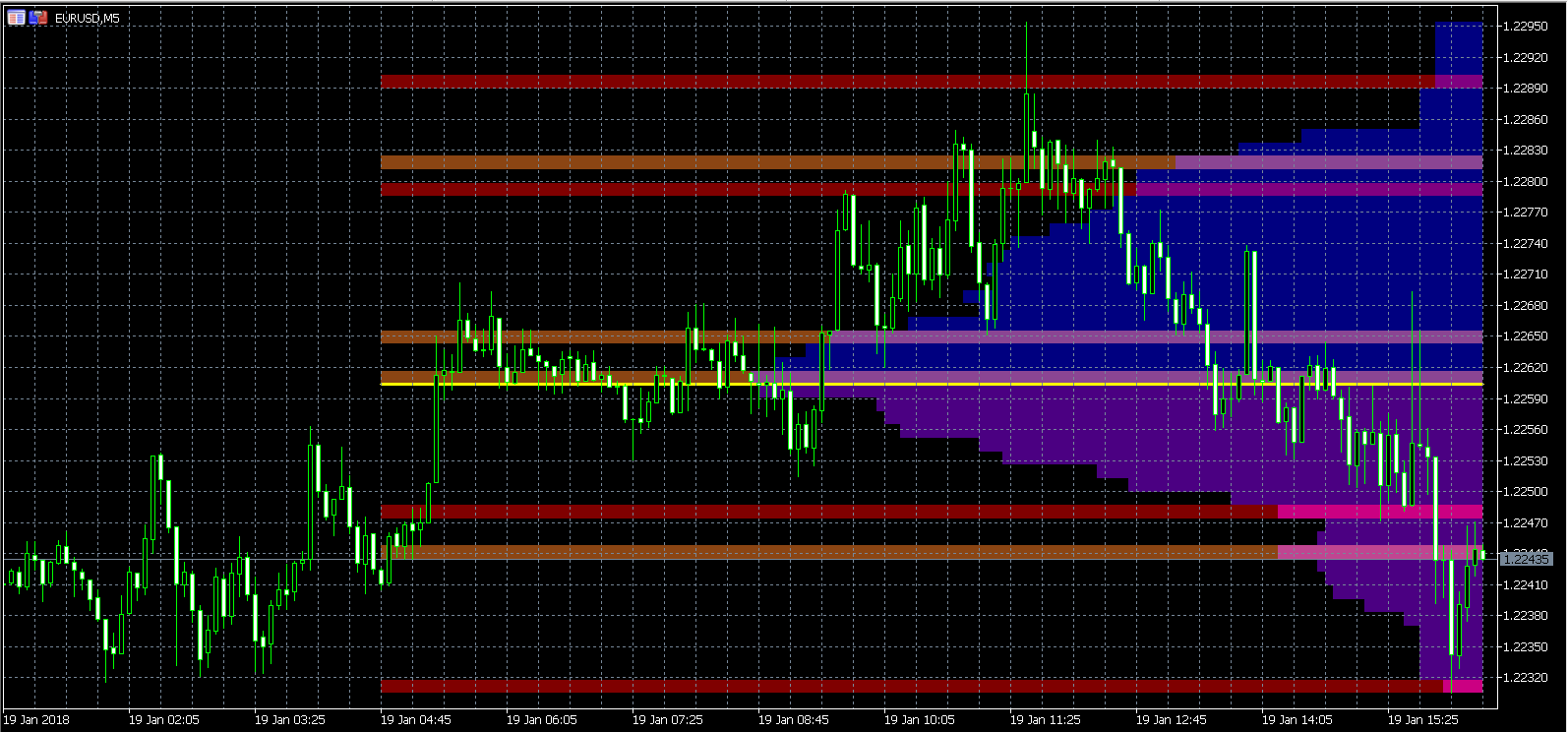The width and height of the screenshot is (1568, 732).
Task: Click the EURUSD,M5 chart title label
Action: click(x=88, y=19)
